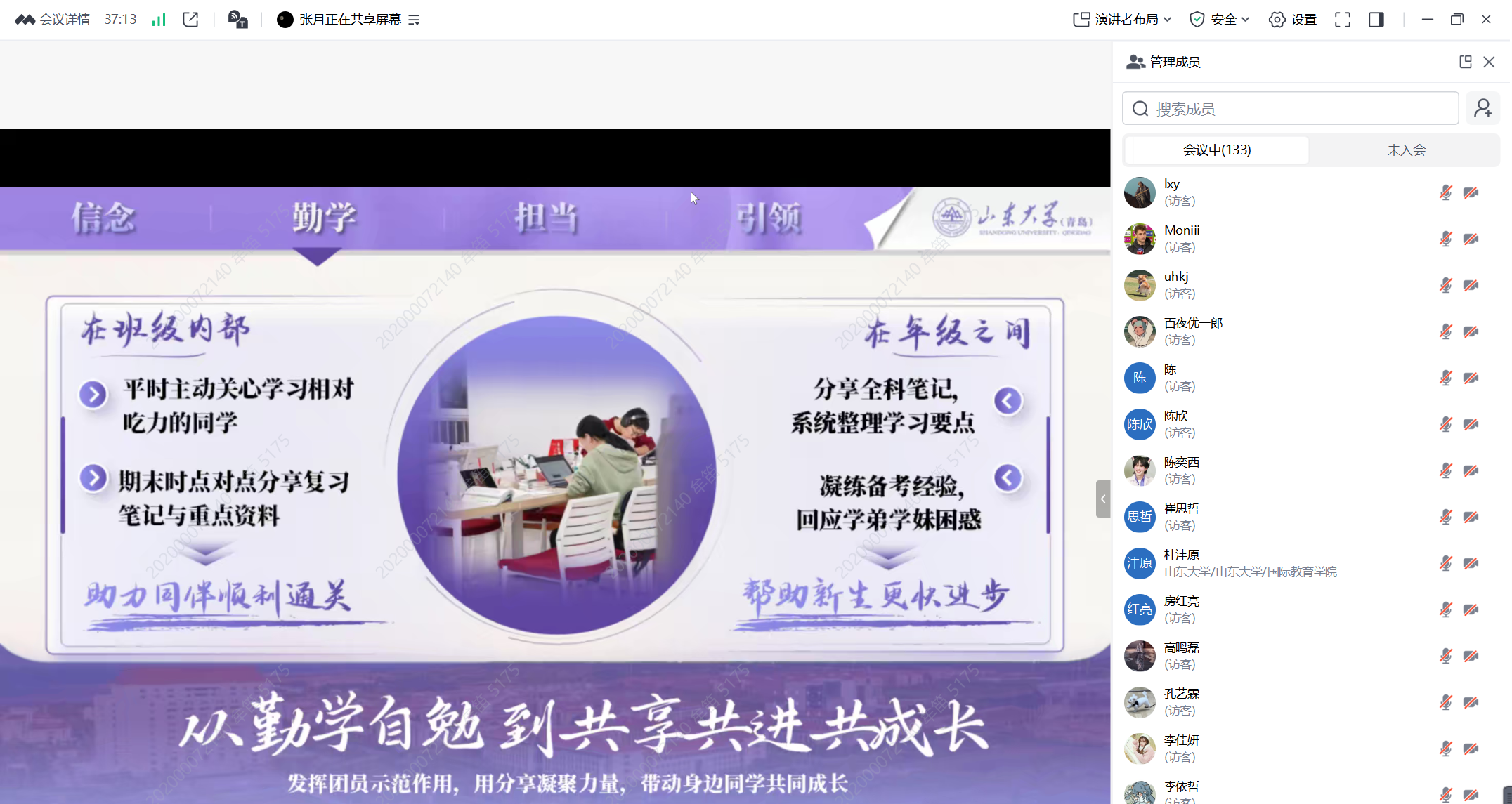
Task: Click the share meeting link icon
Action: coord(190,20)
